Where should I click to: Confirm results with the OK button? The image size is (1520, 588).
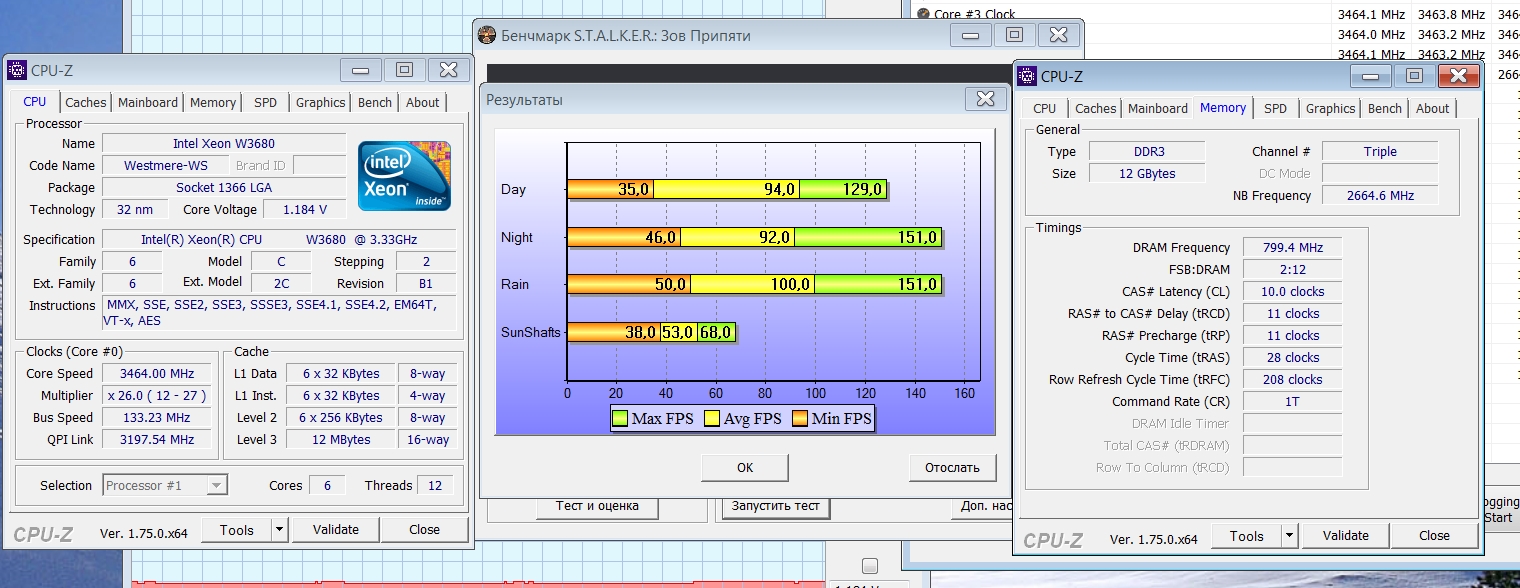point(745,467)
